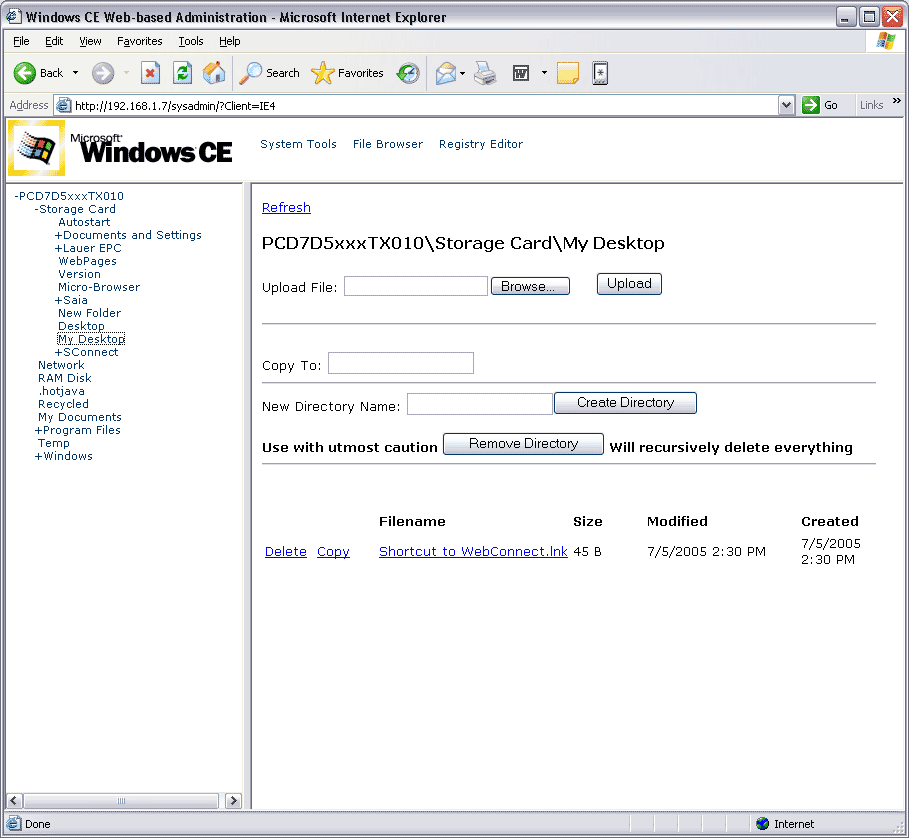
Task: Open the File Browser page
Action: click(388, 144)
